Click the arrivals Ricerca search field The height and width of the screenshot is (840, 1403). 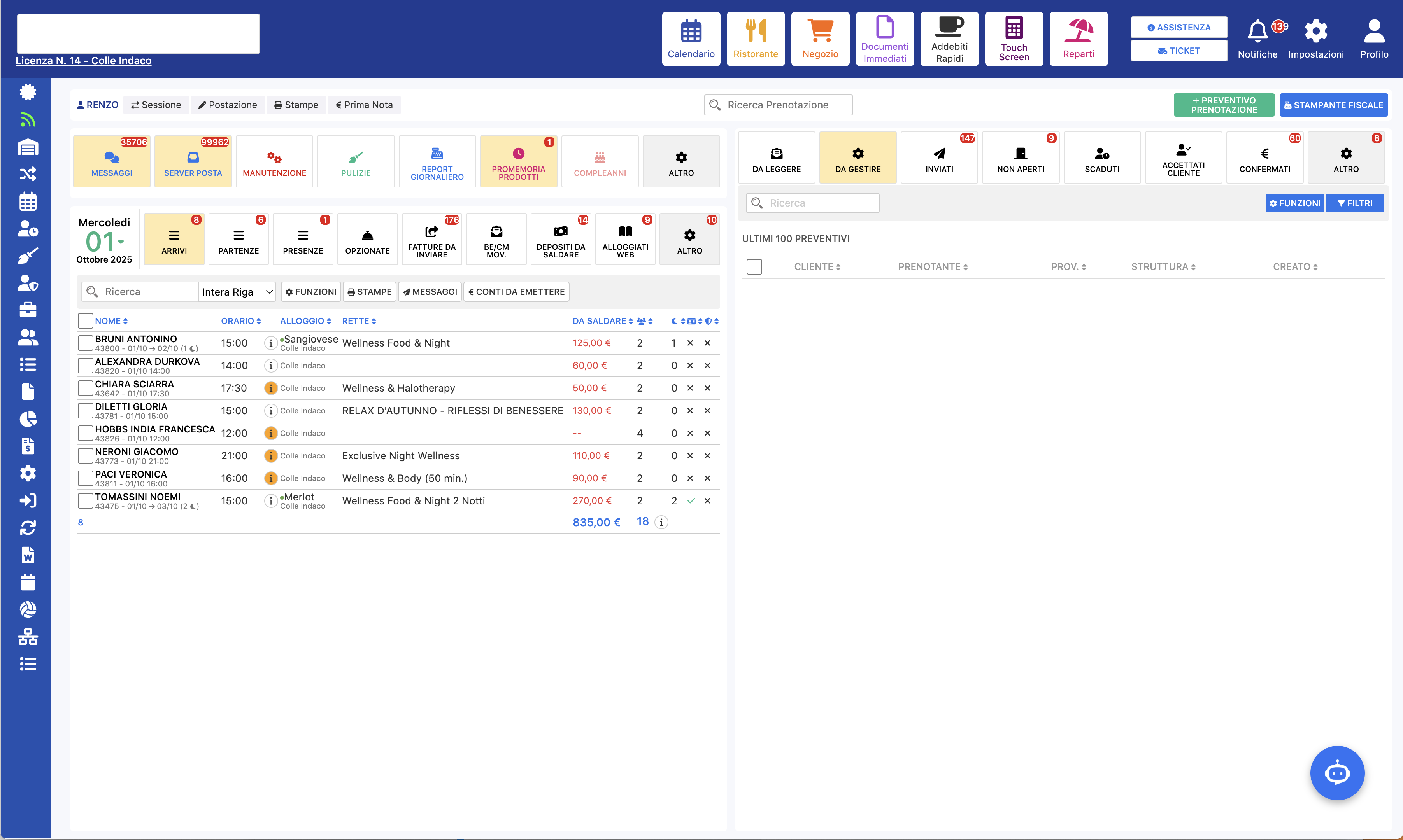139,292
